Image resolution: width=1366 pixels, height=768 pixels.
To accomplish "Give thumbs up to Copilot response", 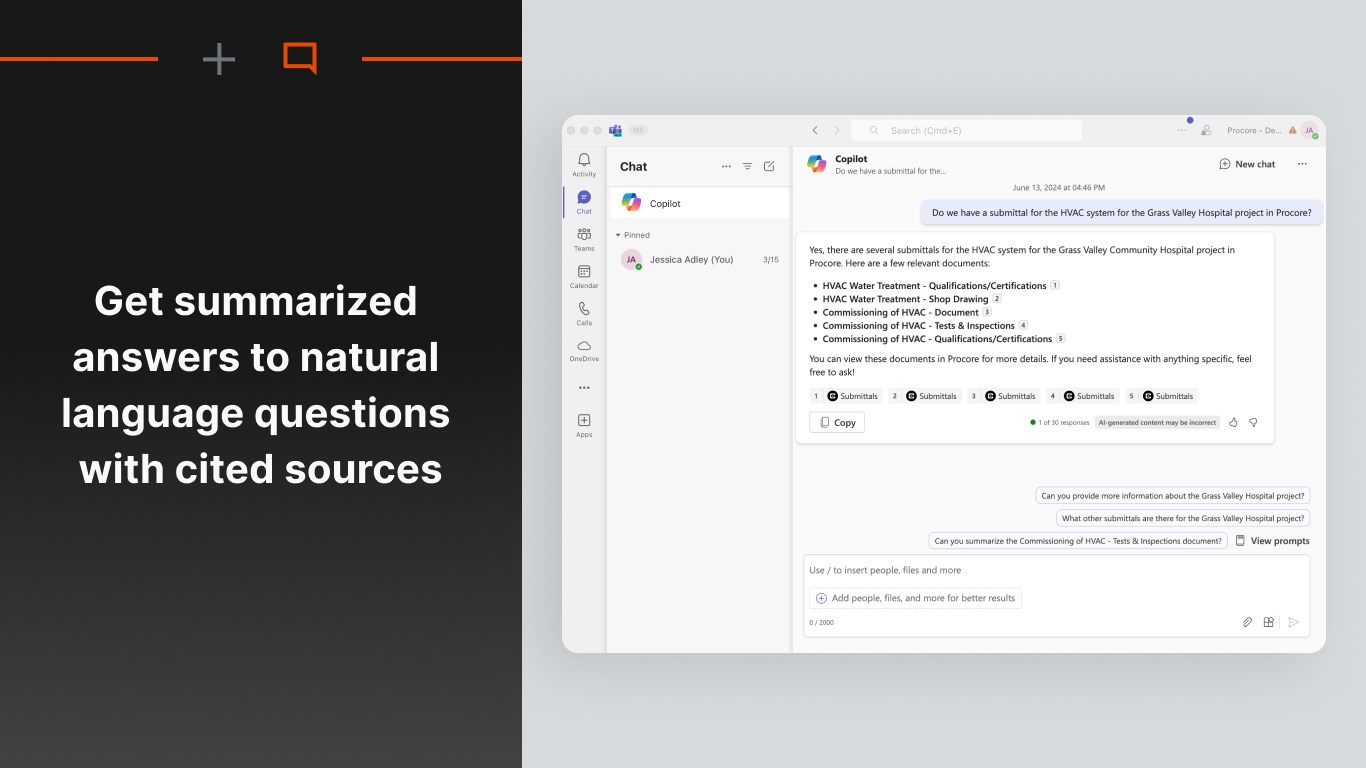I will coord(1233,423).
